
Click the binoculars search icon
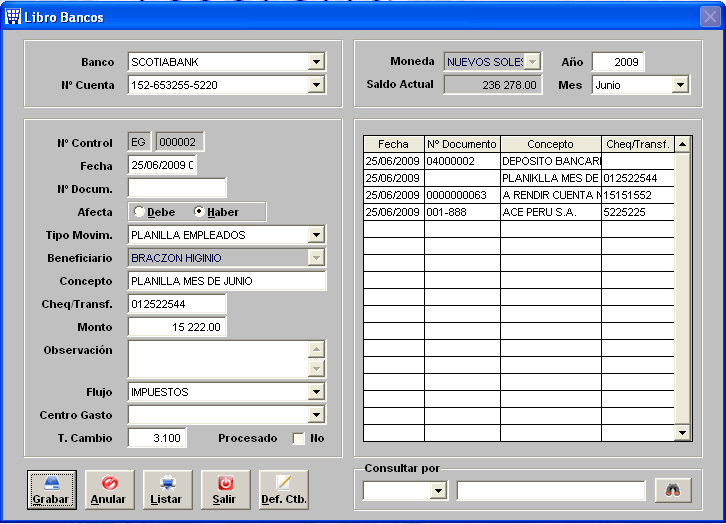(x=673, y=490)
